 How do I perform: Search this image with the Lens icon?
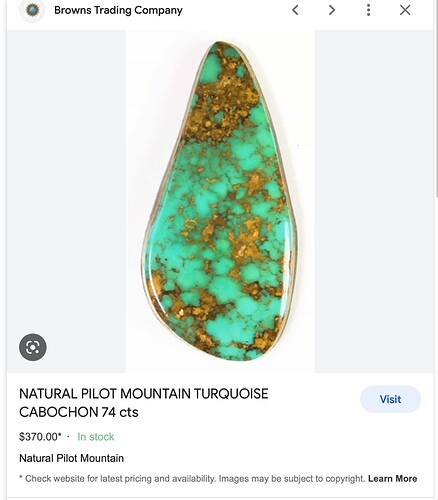coord(33,347)
